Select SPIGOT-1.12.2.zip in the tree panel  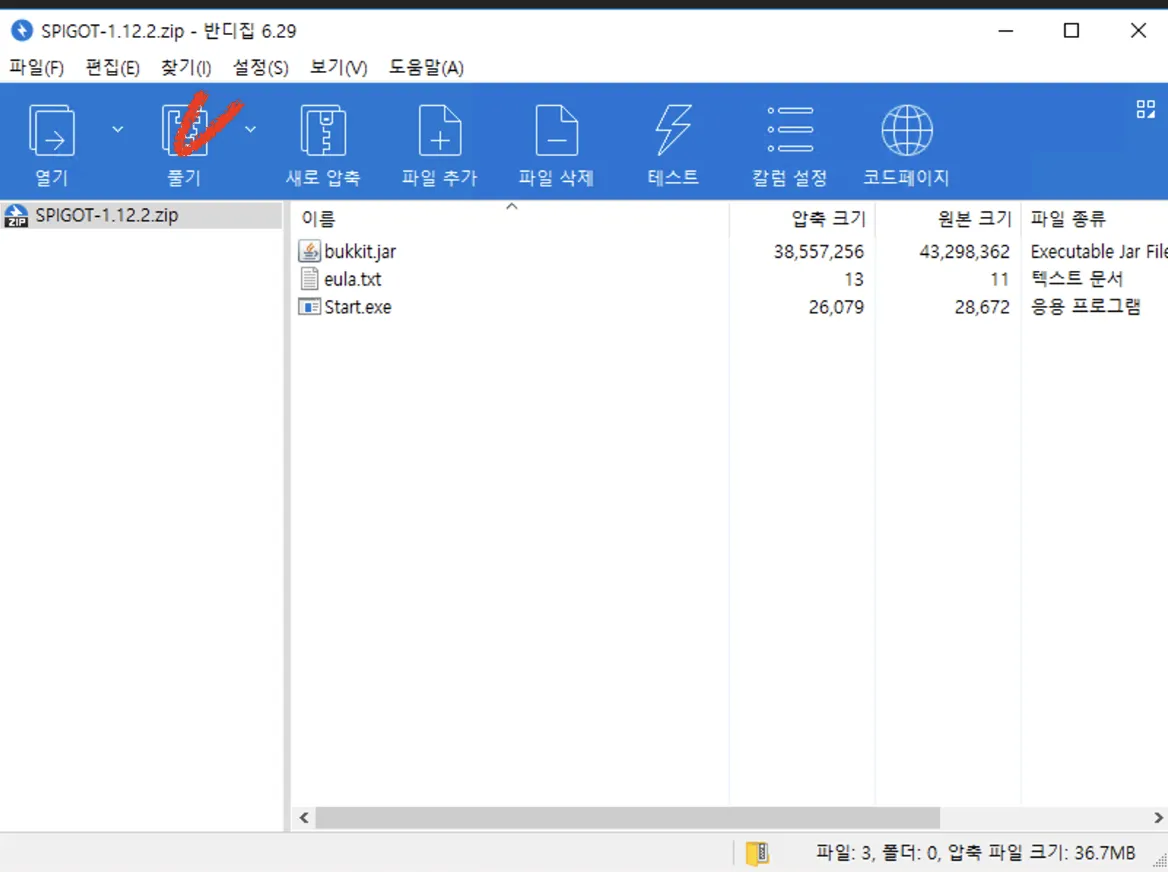coord(142,215)
